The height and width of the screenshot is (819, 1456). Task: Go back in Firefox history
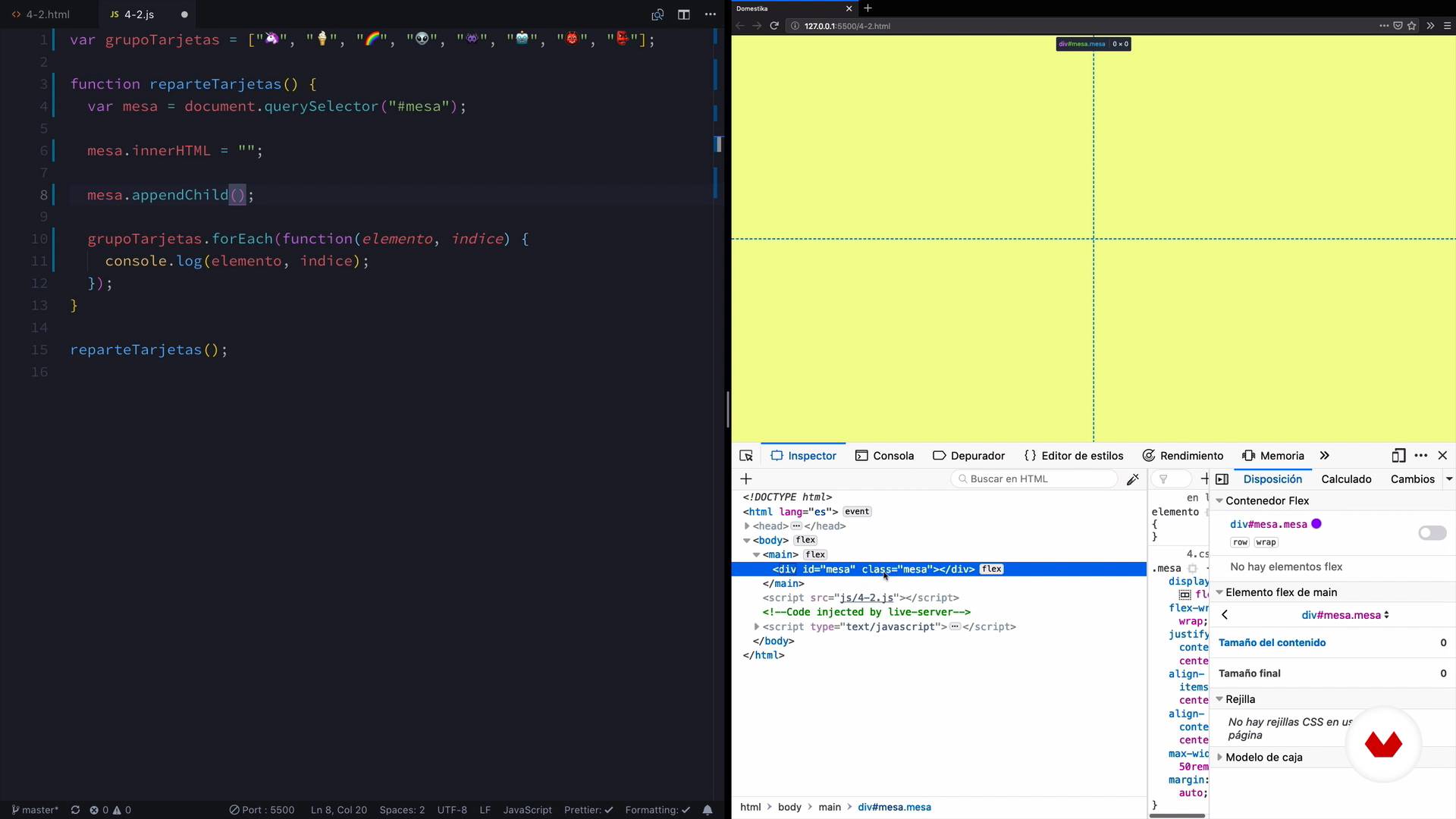pyautogui.click(x=740, y=26)
